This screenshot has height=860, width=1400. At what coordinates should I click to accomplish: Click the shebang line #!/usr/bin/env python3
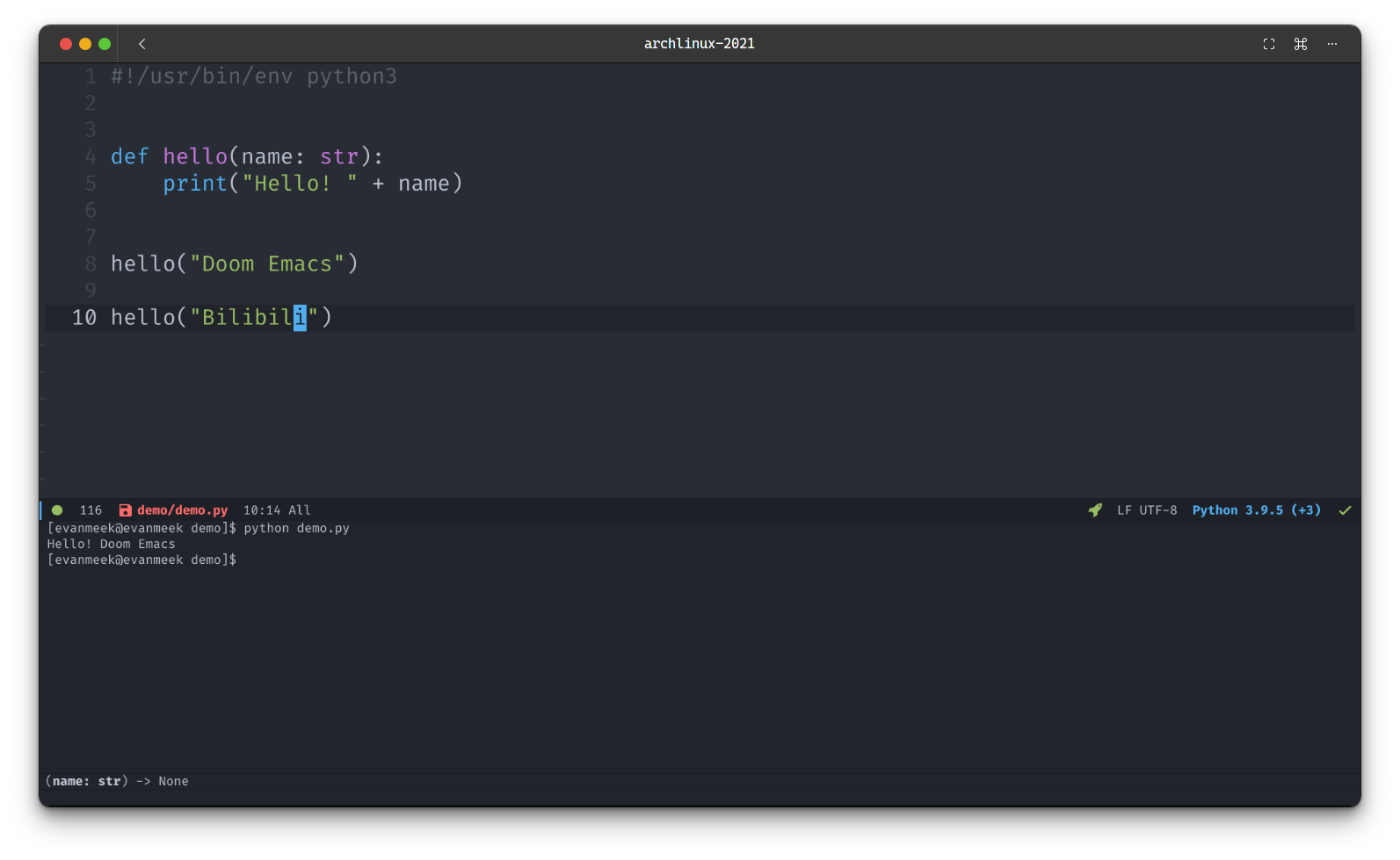click(254, 76)
